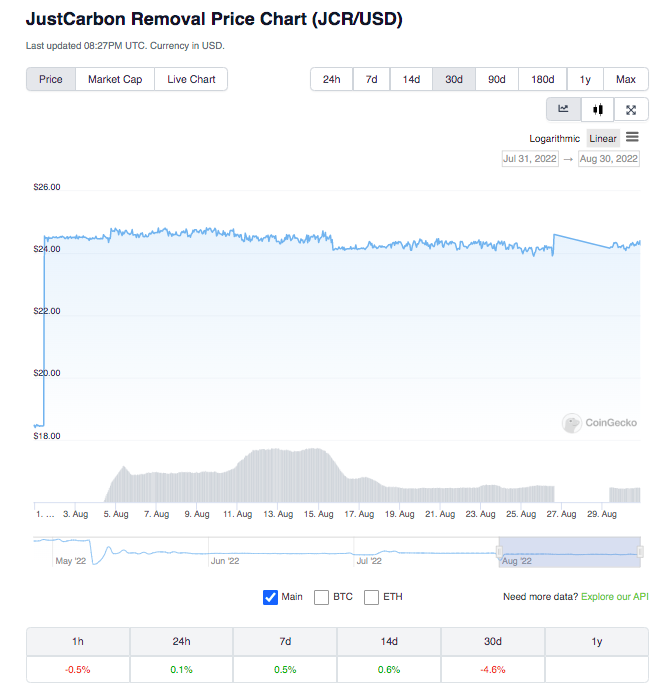Screen dimensions: 653x689
Task: Click the shaded Aug '22 navigator region
Action: [570, 552]
